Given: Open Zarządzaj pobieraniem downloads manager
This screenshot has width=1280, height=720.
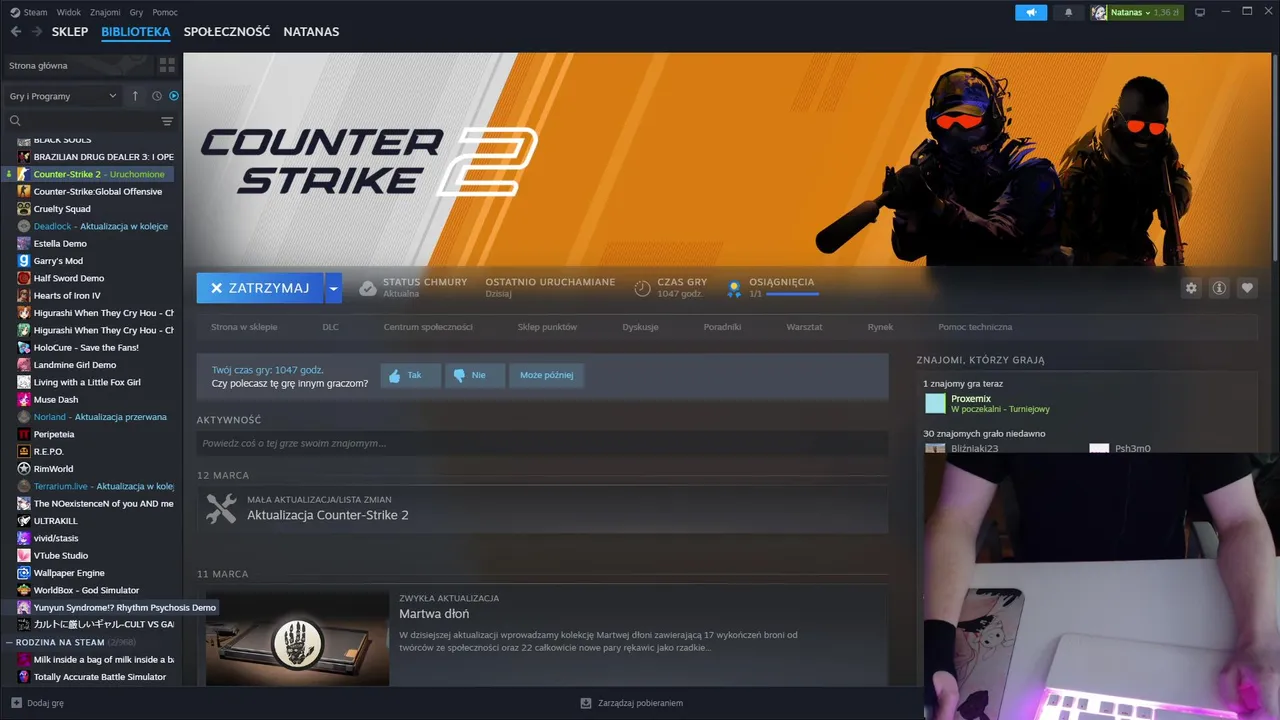Looking at the screenshot, I should coord(632,703).
